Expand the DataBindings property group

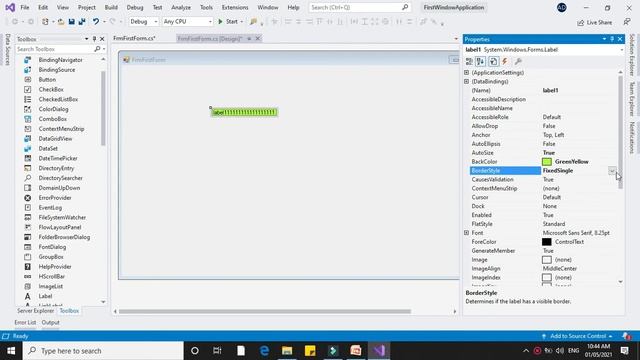pos(467,81)
